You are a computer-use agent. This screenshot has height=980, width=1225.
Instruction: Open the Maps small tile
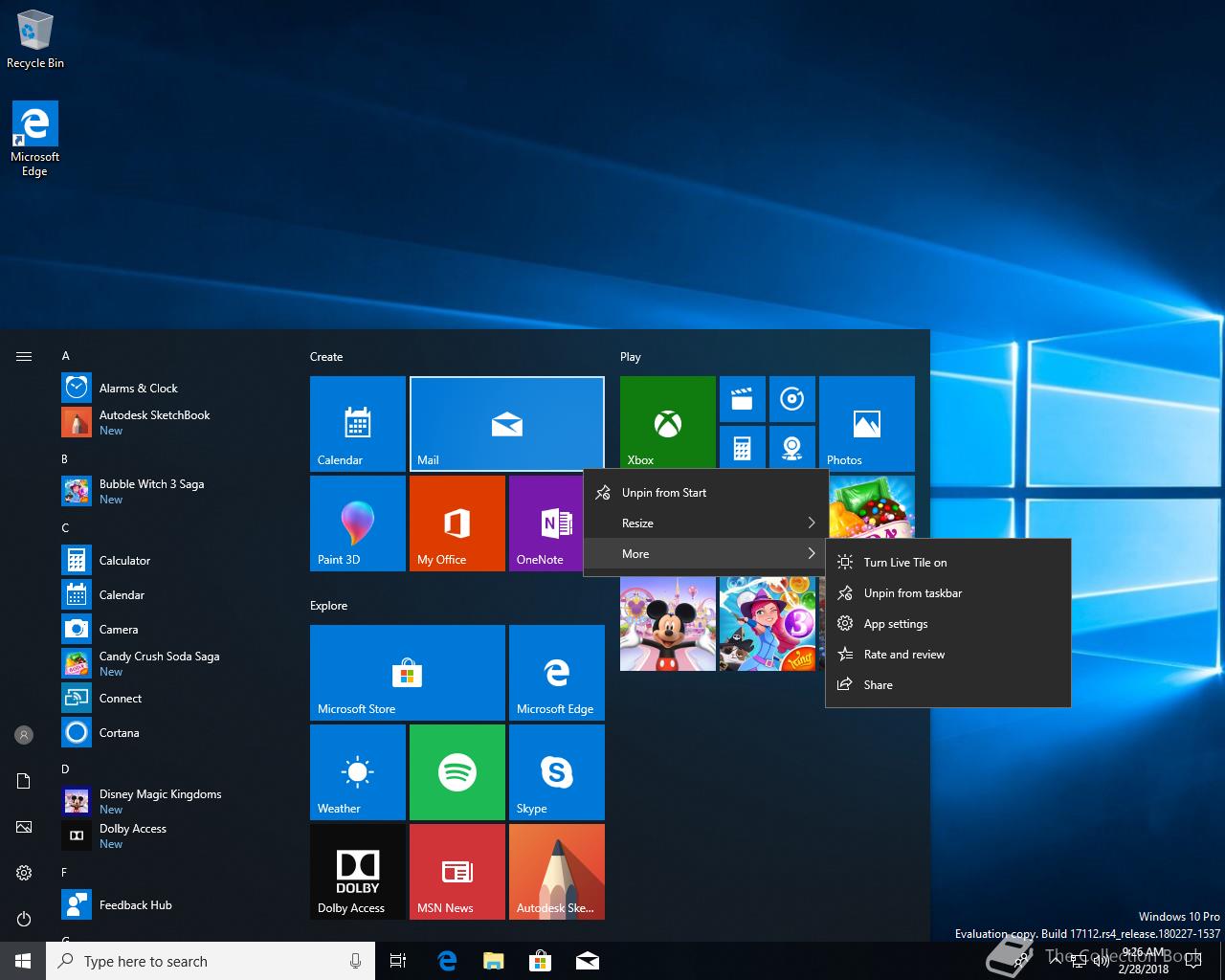(x=792, y=447)
